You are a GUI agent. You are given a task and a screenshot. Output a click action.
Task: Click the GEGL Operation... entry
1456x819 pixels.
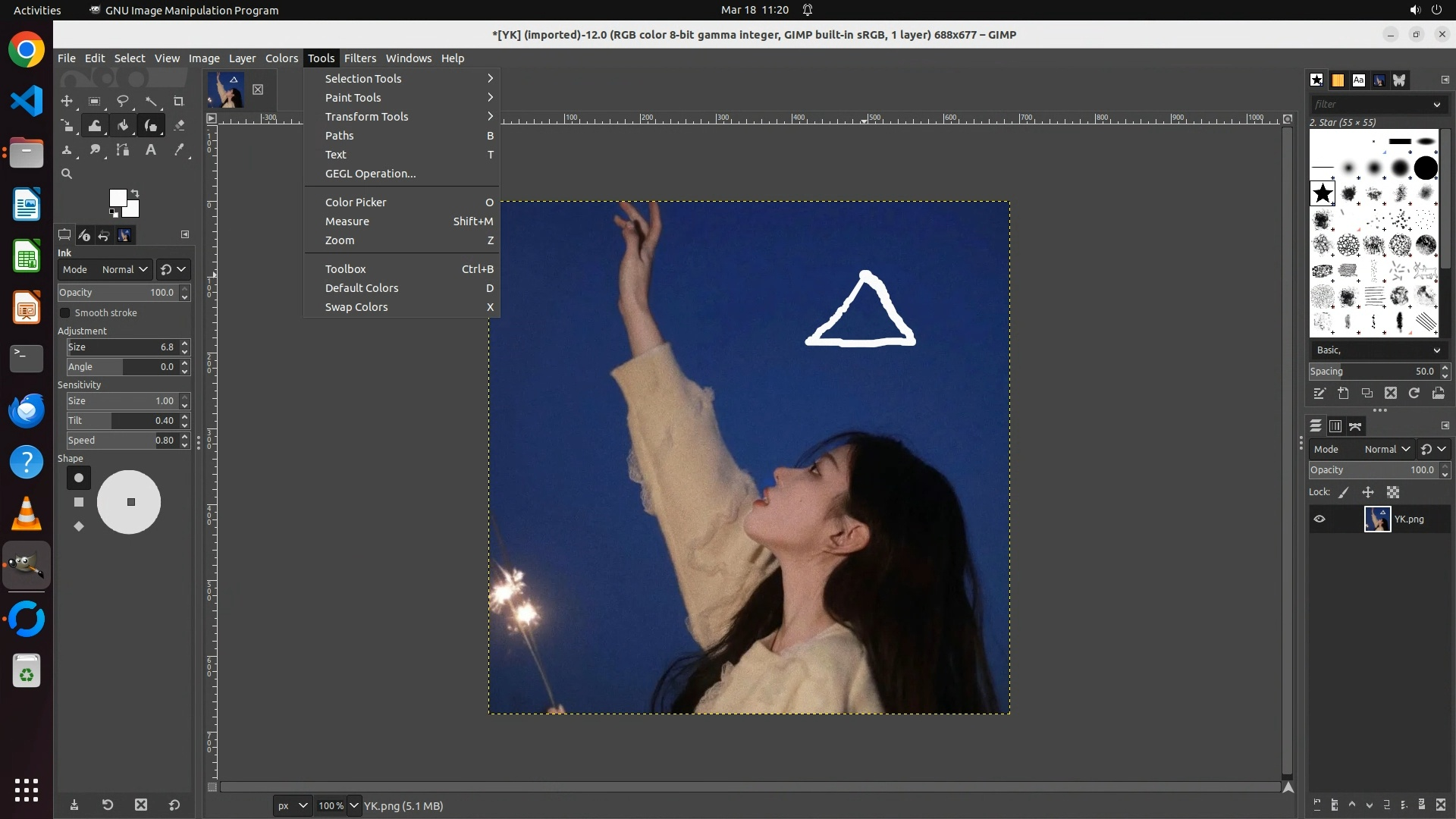370,174
